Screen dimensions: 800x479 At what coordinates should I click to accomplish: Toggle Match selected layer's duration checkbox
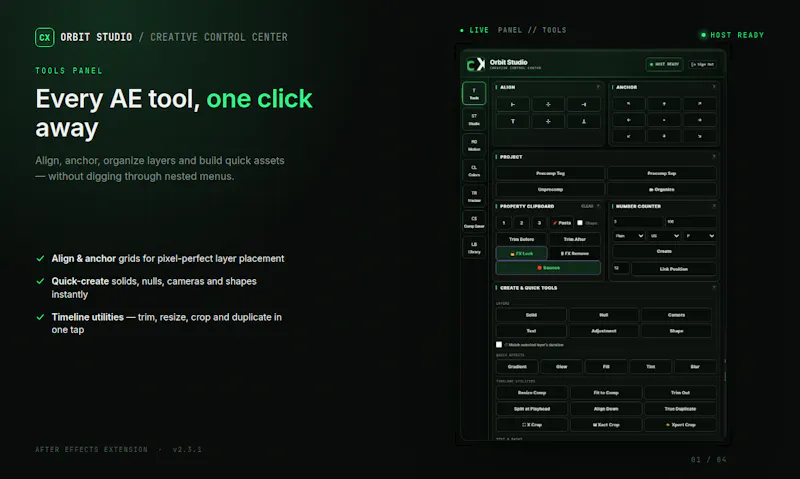coord(499,345)
